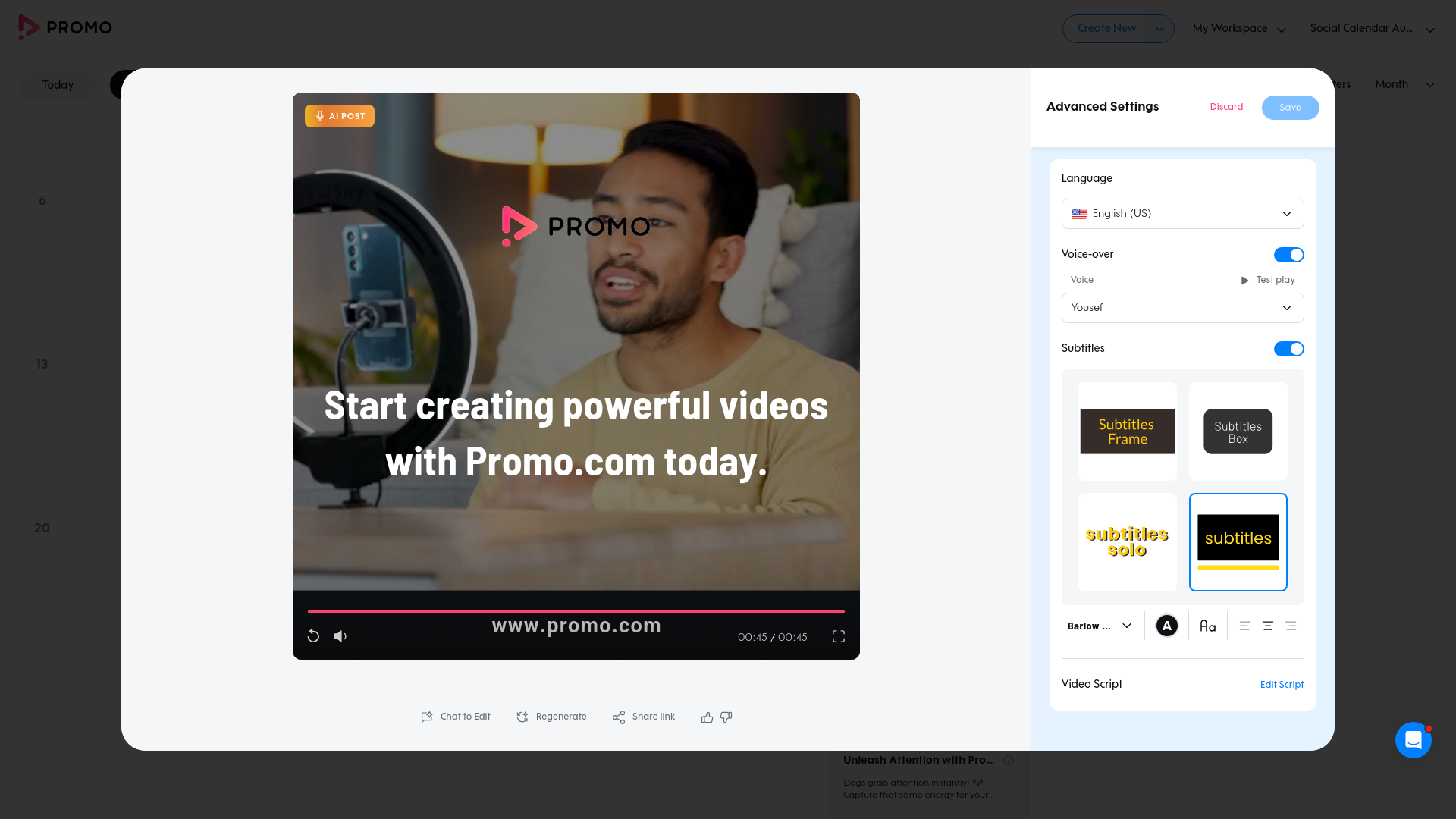Toggle the Voice-over switch off
Screen dimensions: 1456x819
point(1288,255)
